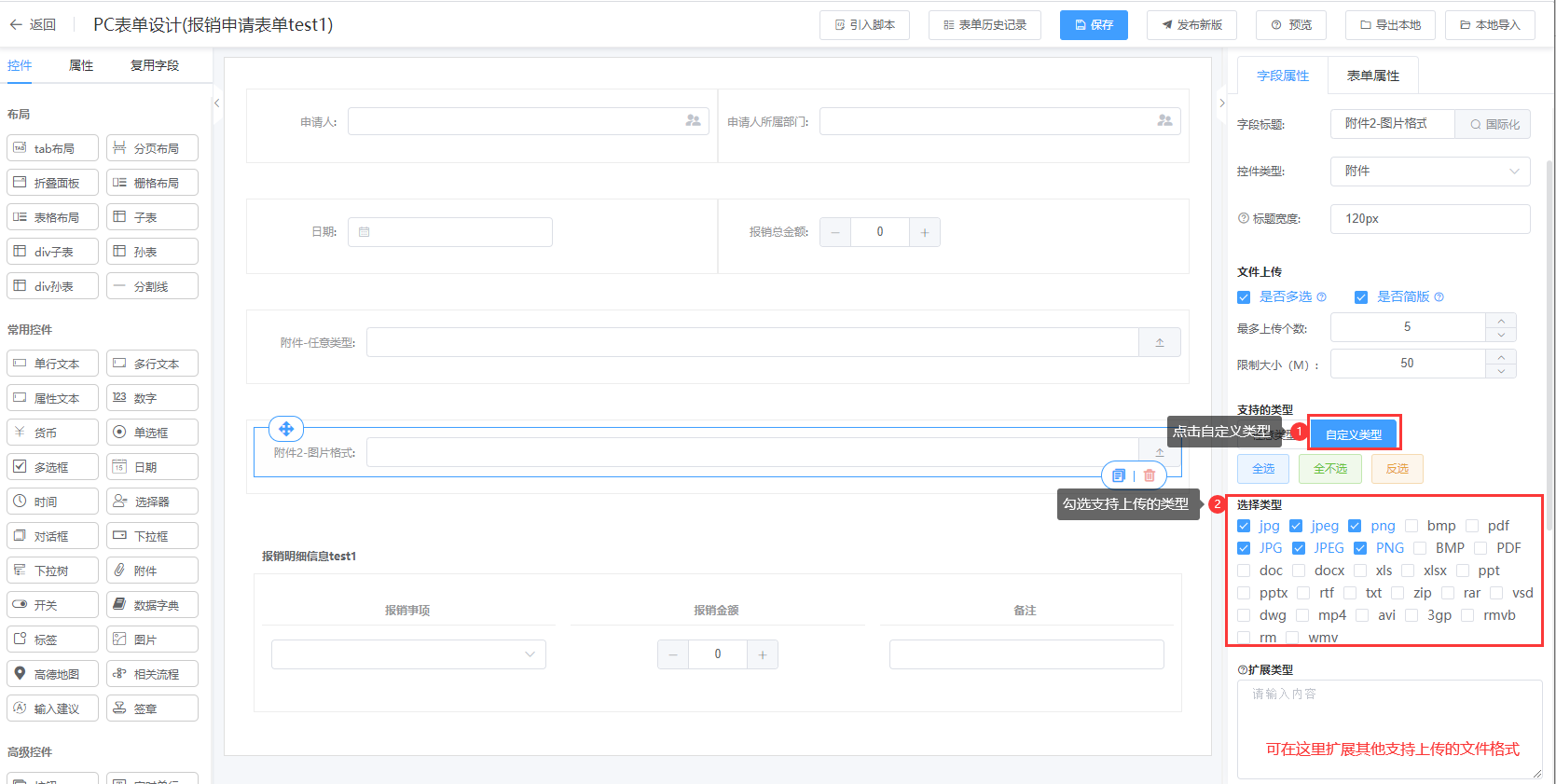
Task: Click the 返回 back arrow
Action: (x=16, y=25)
